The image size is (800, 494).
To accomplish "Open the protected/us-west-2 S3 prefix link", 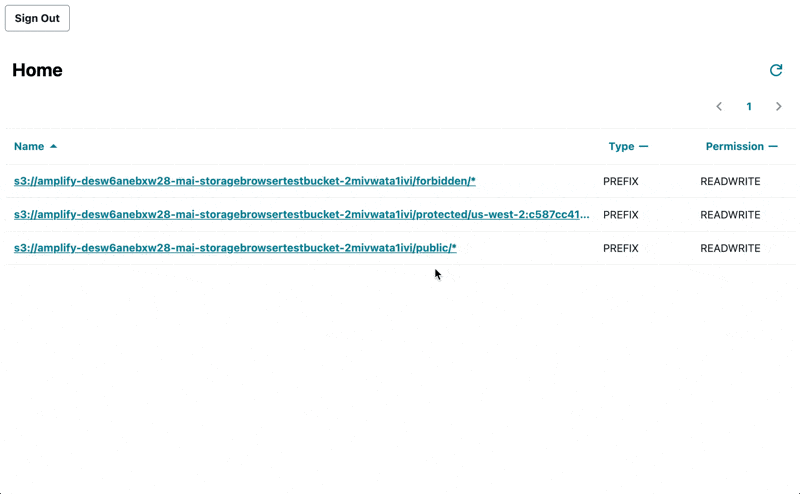I will 301,215.
